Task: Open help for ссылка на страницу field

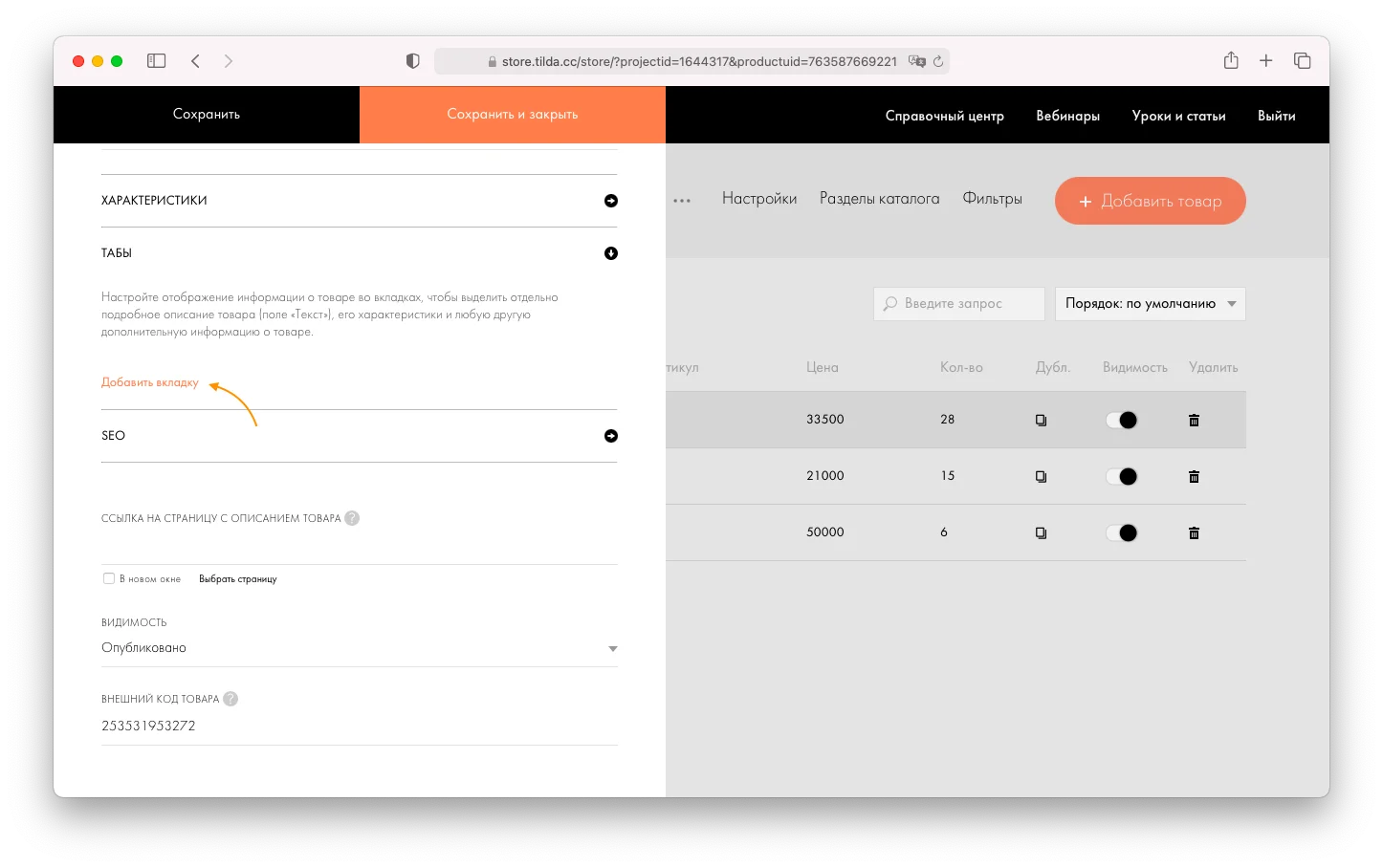Action: pyautogui.click(x=352, y=518)
